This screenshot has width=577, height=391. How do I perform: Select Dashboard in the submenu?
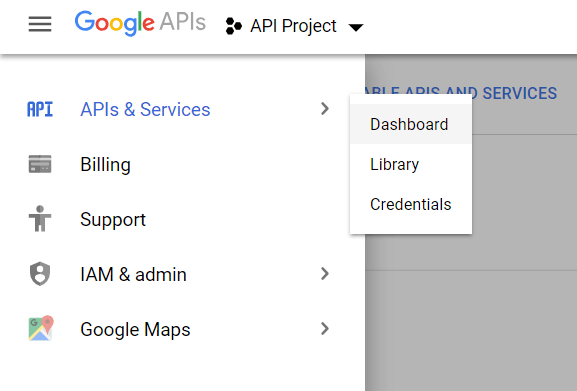coord(411,124)
